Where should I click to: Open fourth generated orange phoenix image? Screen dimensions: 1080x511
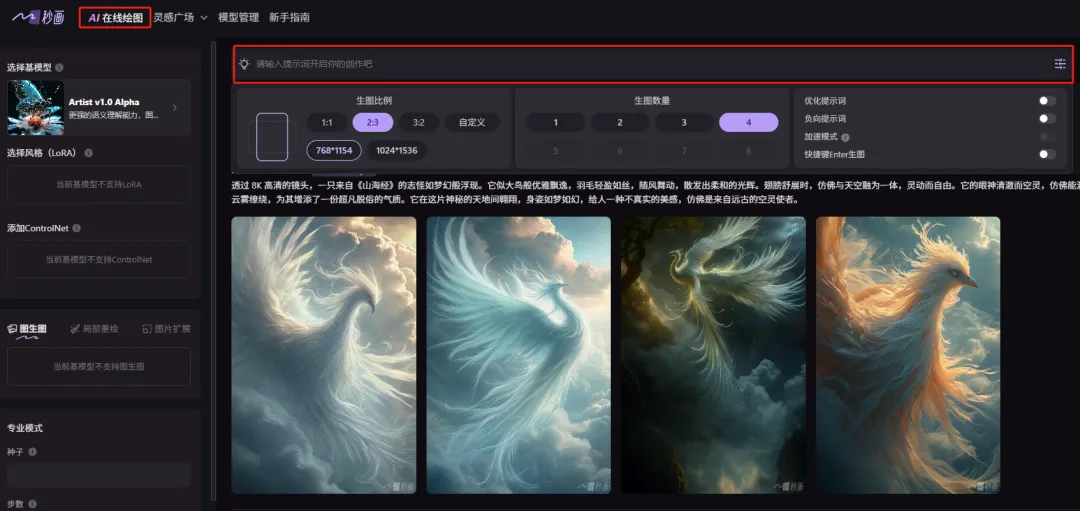click(x=908, y=355)
